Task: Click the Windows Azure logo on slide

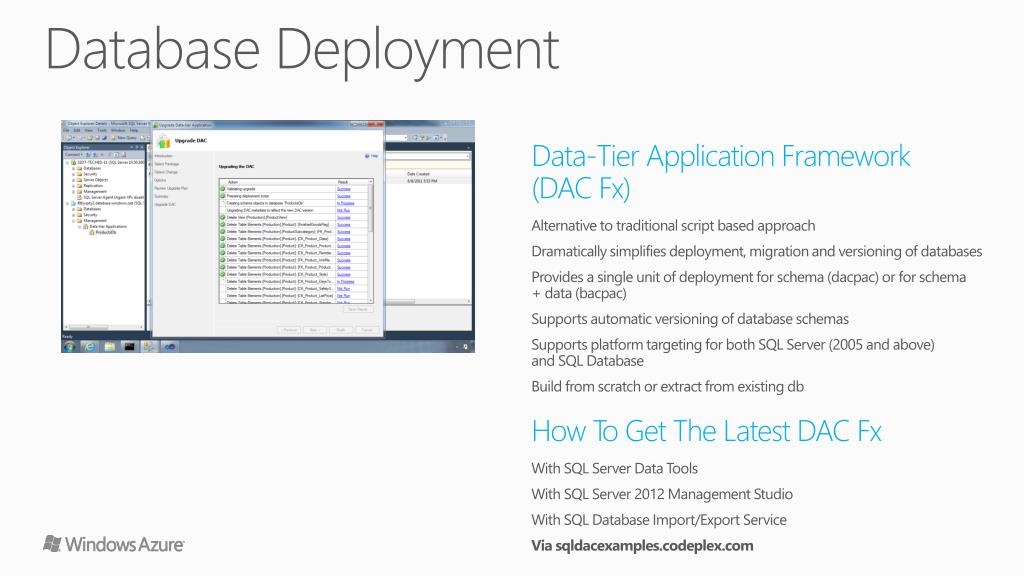Action: click(x=114, y=544)
